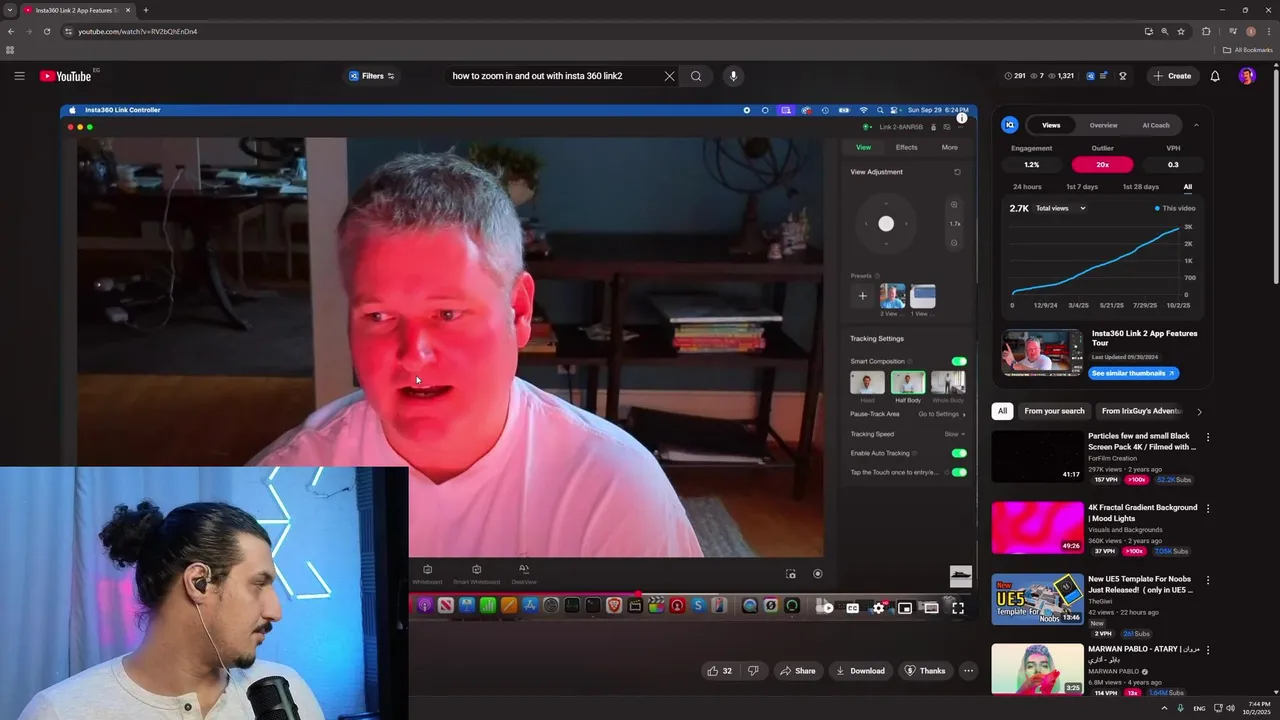Image resolution: width=1280 pixels, height=720 pixels.
Task: Open more actions ellipsis below video
Action: 968,671
